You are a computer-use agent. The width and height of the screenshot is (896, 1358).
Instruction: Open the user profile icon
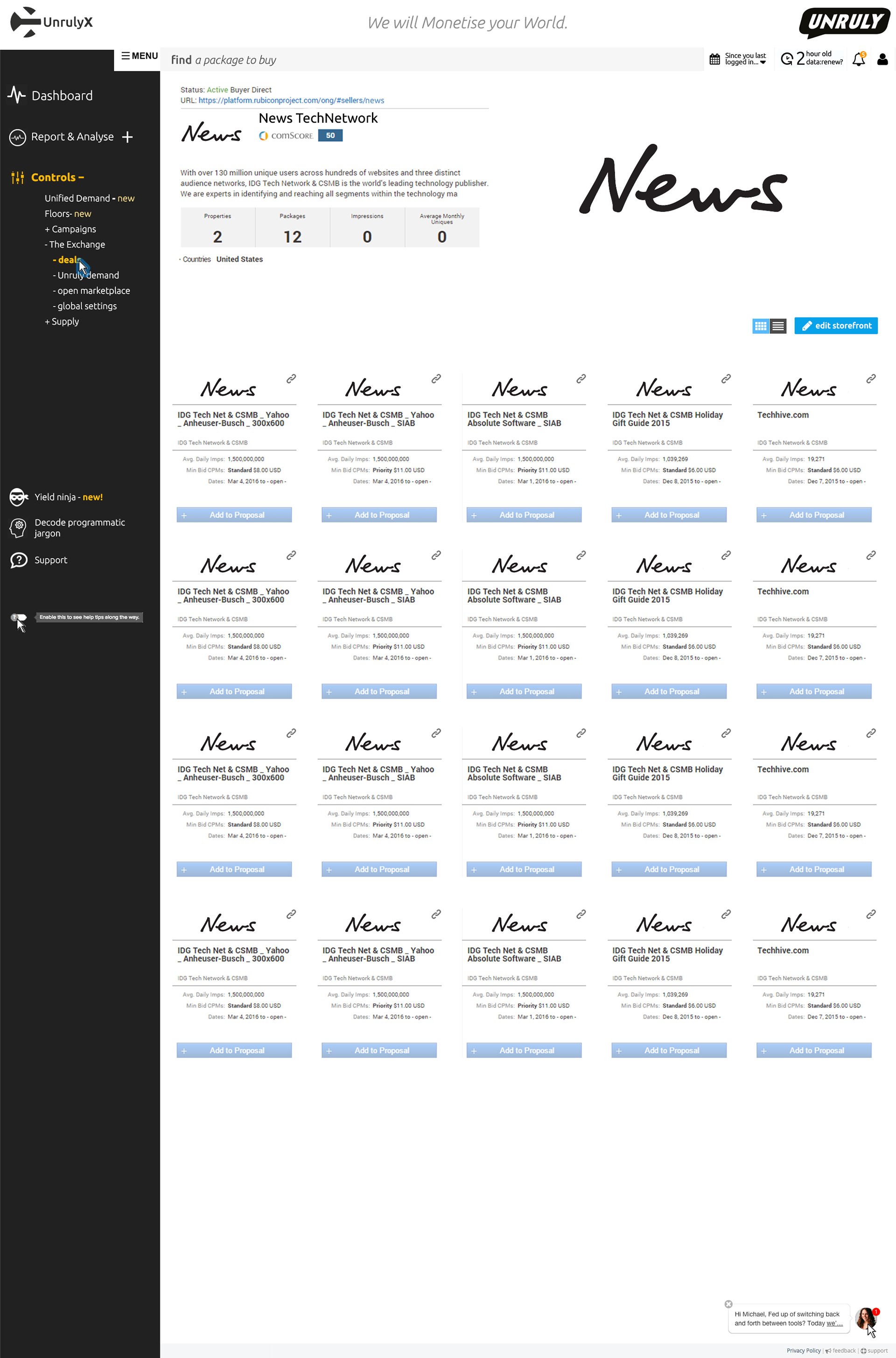coord(882,59)
